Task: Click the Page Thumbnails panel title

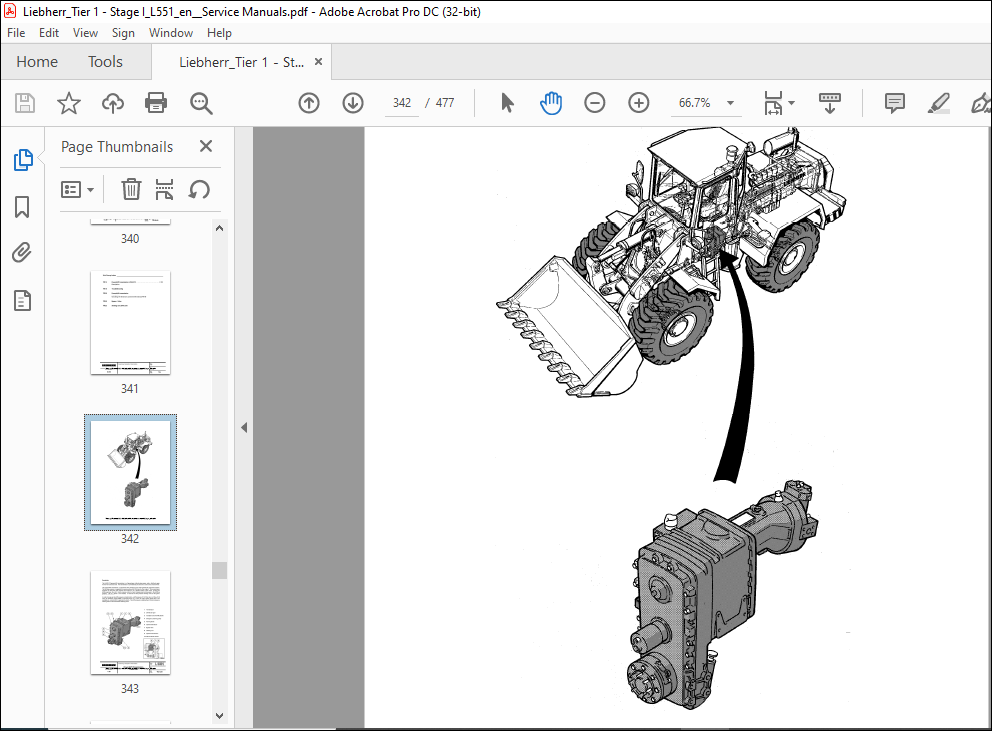Action: pyautogui.click(x=117, y=147)
